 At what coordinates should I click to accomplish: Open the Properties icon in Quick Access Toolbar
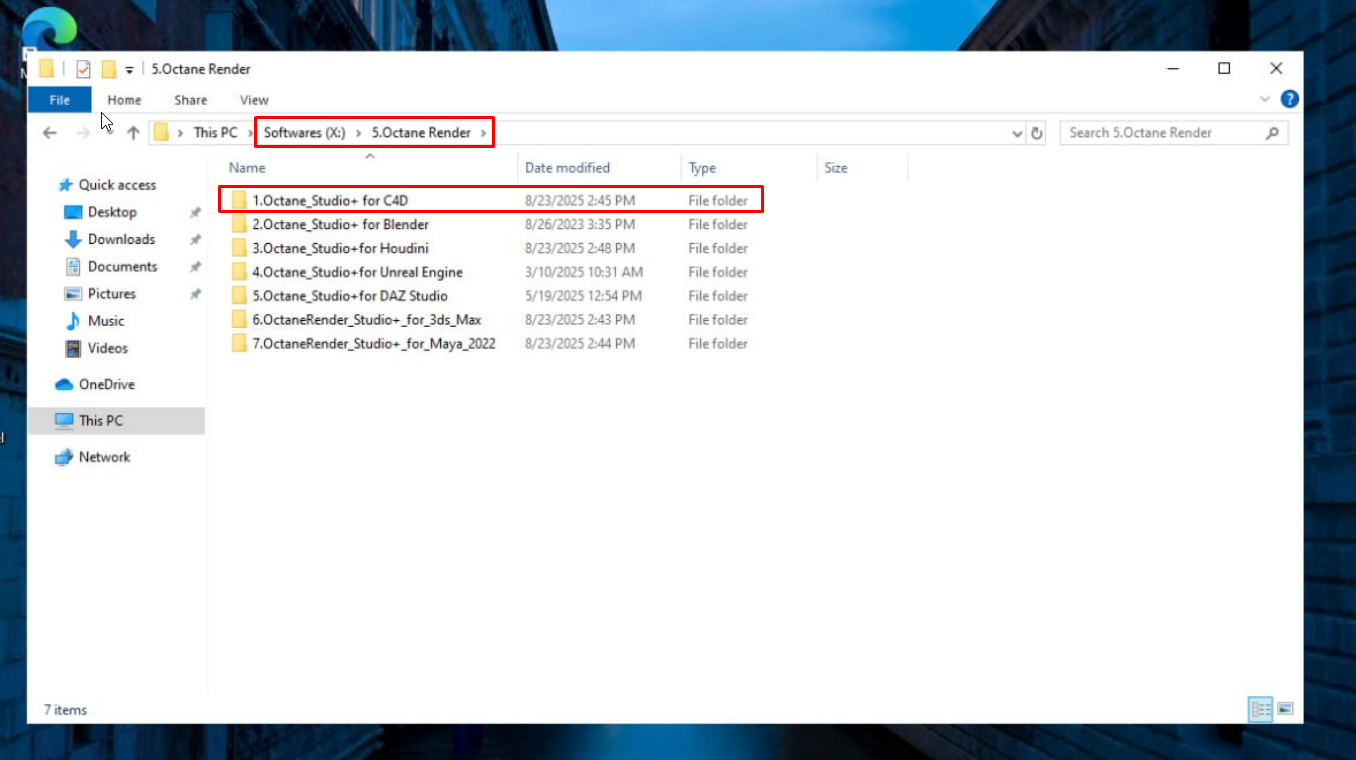[x=83, y=69]
